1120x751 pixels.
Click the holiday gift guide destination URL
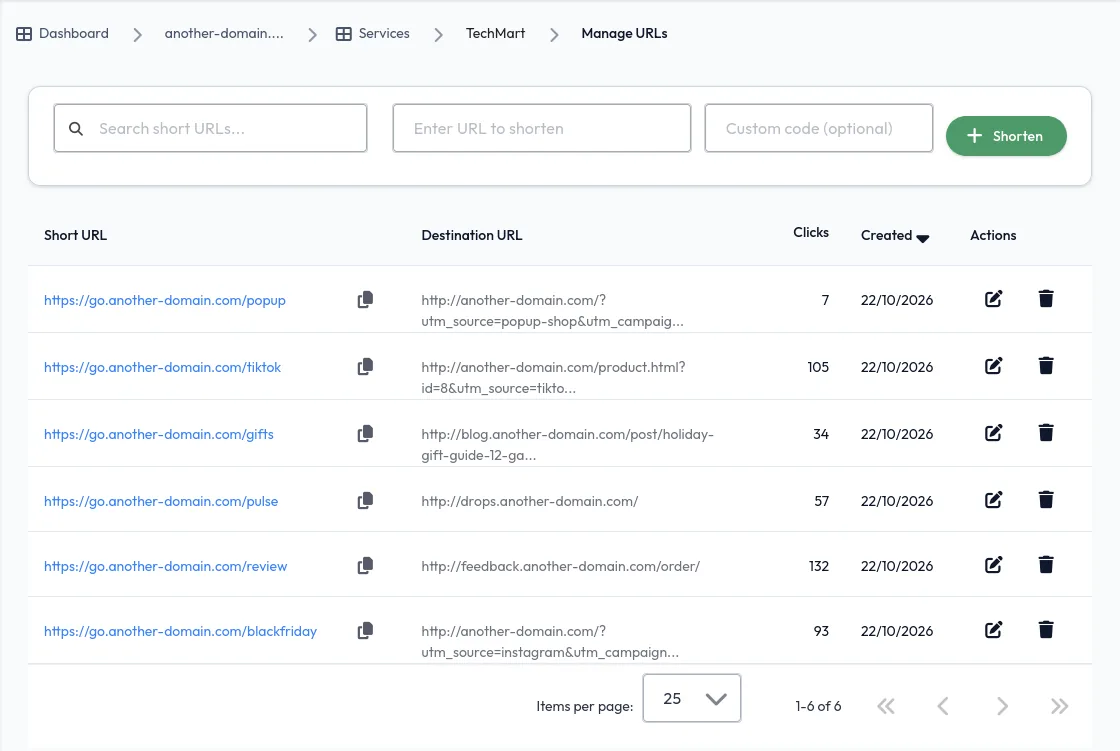(567, 444)
